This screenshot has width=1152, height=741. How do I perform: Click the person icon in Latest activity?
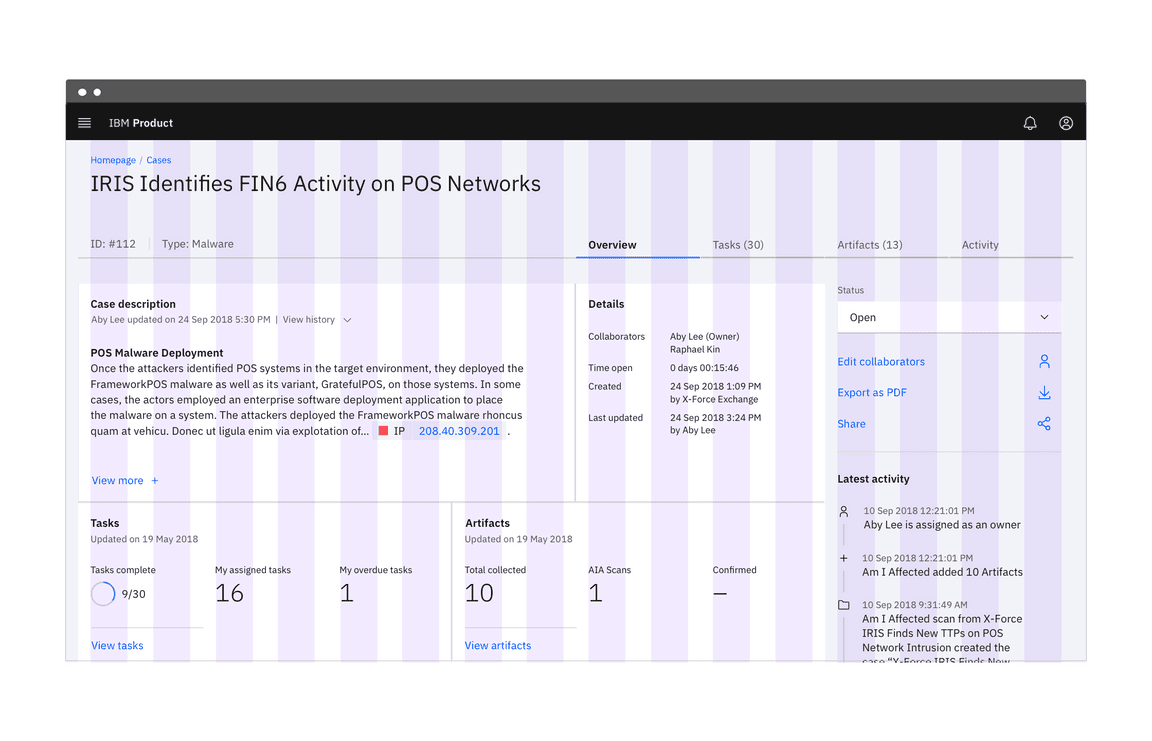[844, 511]
